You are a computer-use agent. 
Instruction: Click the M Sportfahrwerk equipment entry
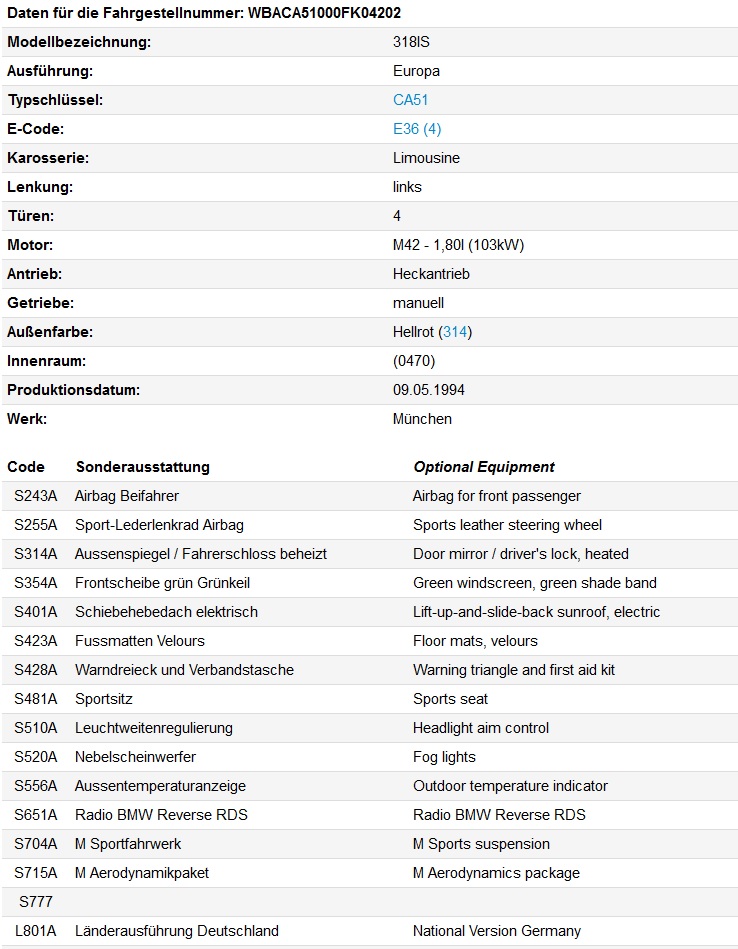coord(128,844)
